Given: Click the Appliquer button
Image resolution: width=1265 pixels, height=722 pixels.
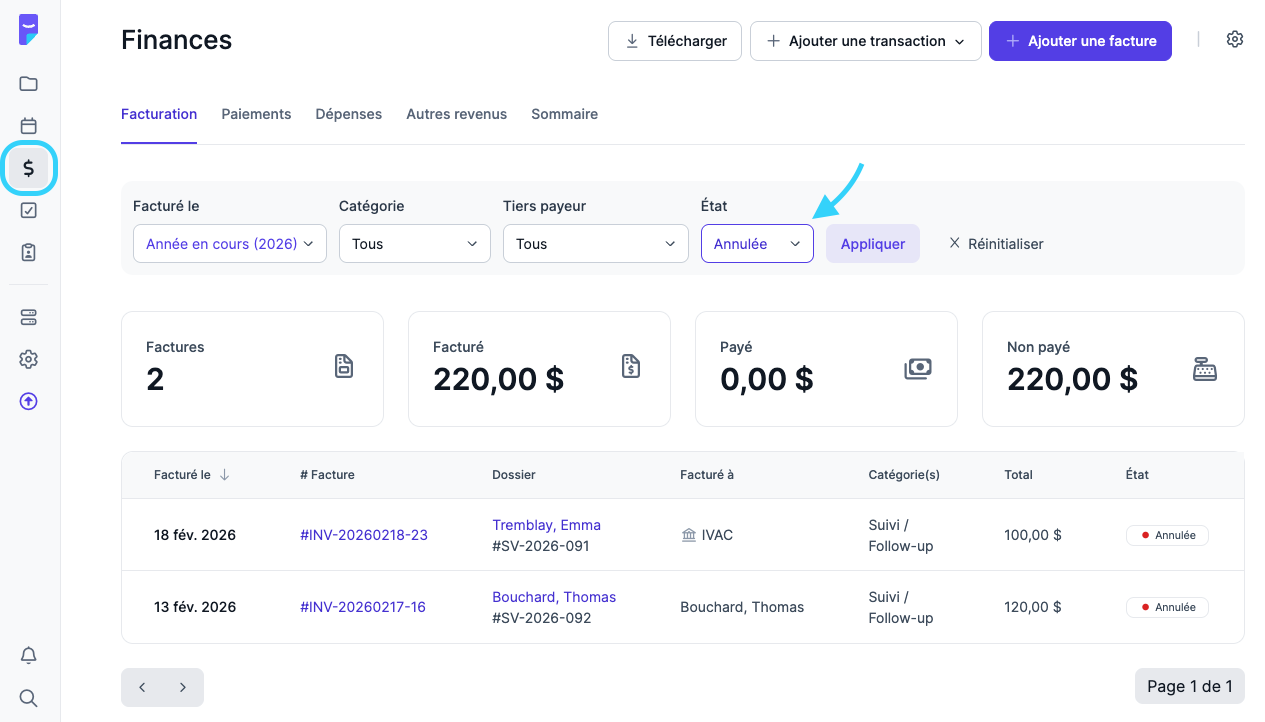Looking at the screenshot, I should 872,244.
